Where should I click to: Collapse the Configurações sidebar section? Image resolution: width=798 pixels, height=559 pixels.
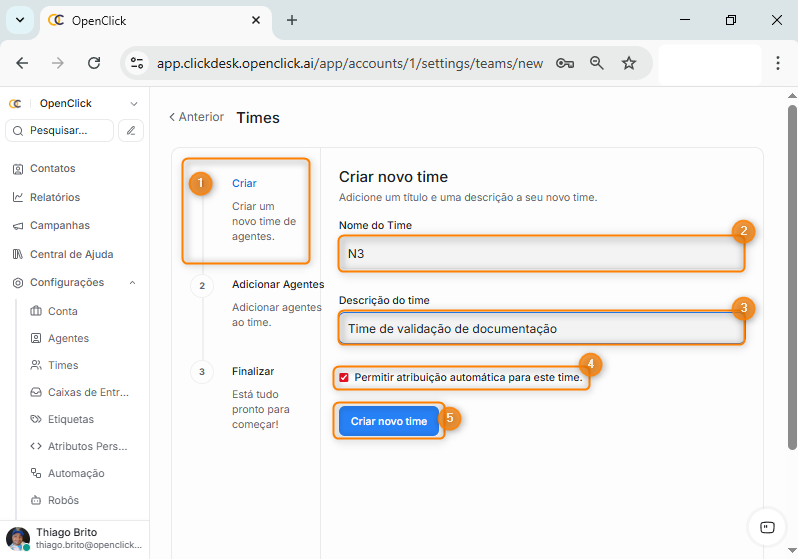click(133, 283)
